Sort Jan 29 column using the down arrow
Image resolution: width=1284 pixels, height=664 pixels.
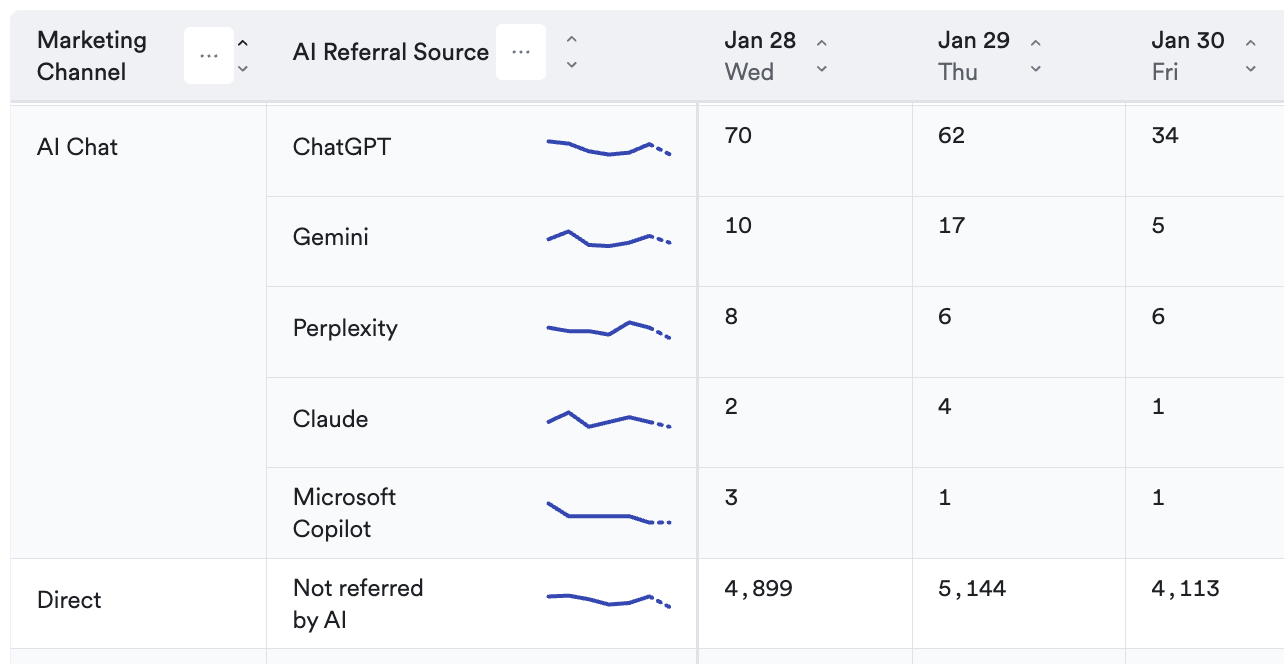(1036, 69)
